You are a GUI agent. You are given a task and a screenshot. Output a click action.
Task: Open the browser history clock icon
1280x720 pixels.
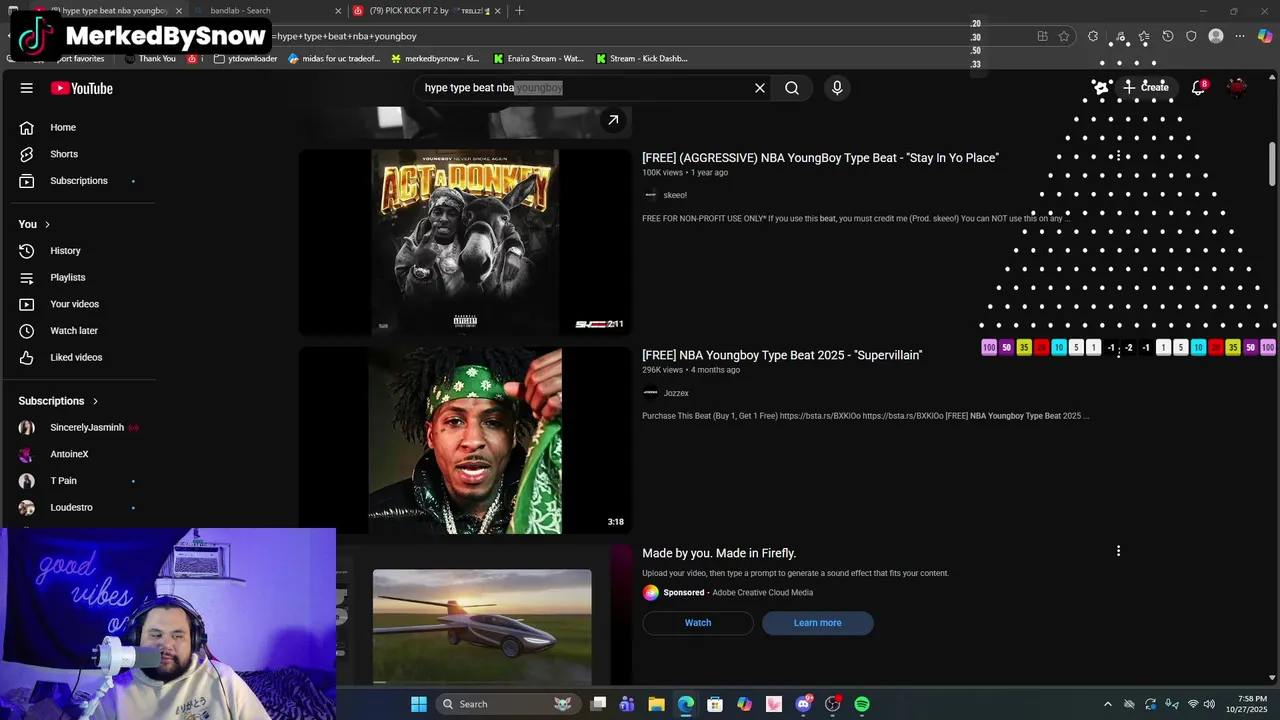pyautogui.click(x=1167, y=36)
